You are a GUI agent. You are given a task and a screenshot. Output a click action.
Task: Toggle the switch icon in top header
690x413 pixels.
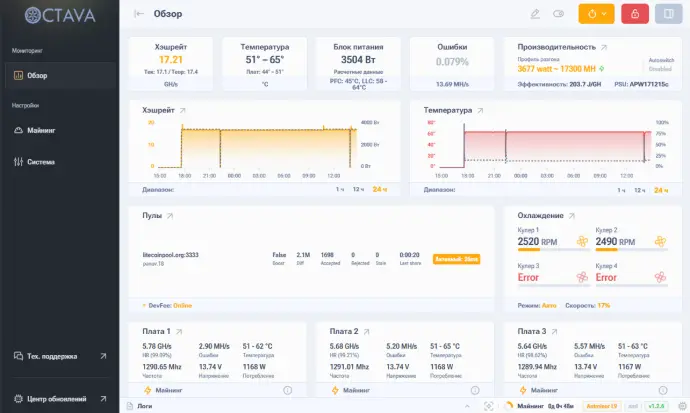pos(558,14)
